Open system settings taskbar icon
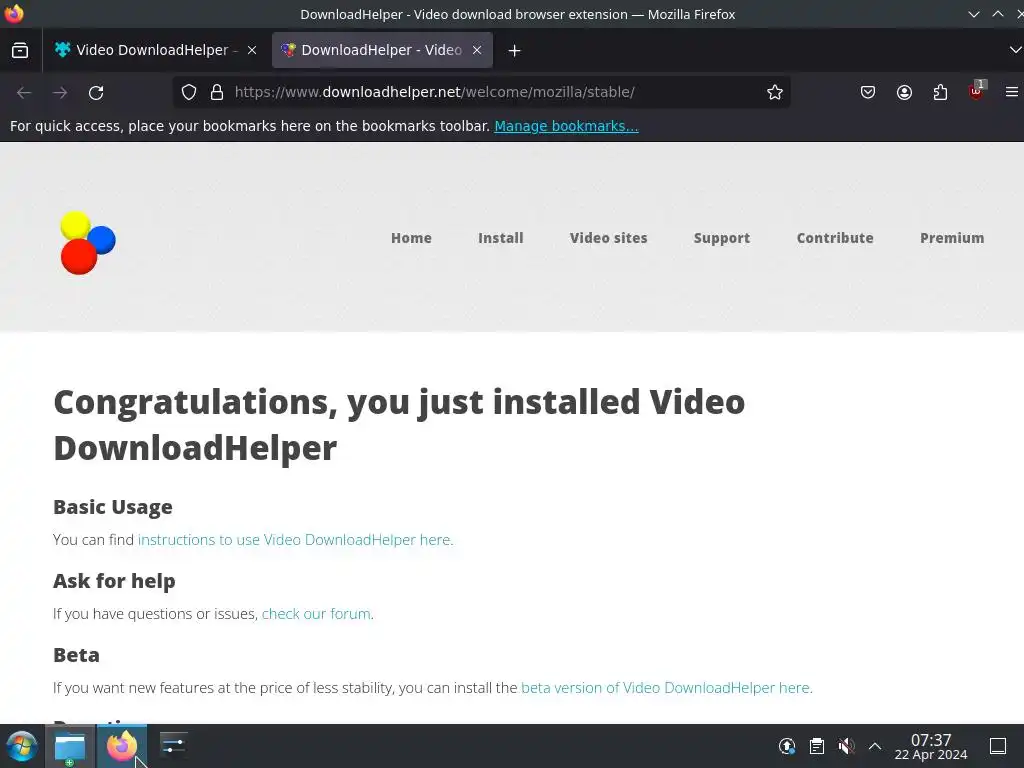This screenshot has width=1024, height=768. (x=173, y=746)
